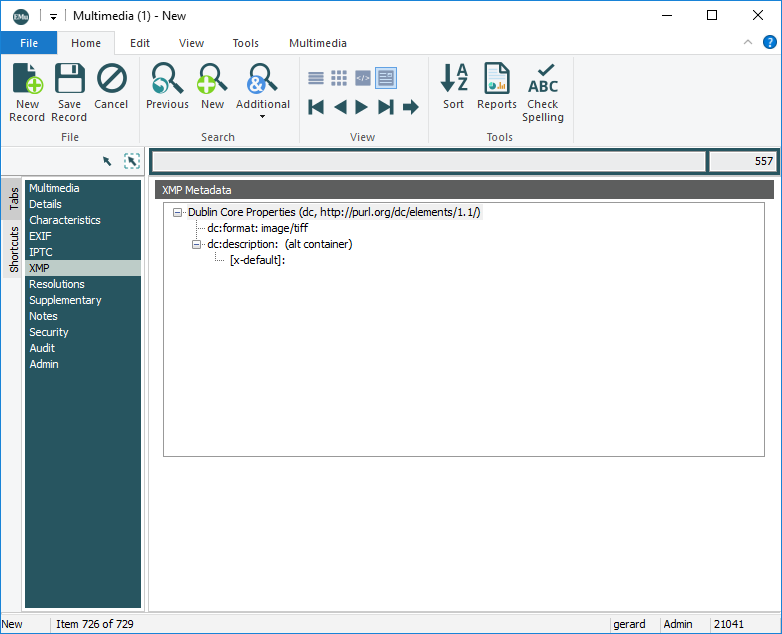Collapse the dc:description tree node

pyautogui.click(x=197, y=244)
